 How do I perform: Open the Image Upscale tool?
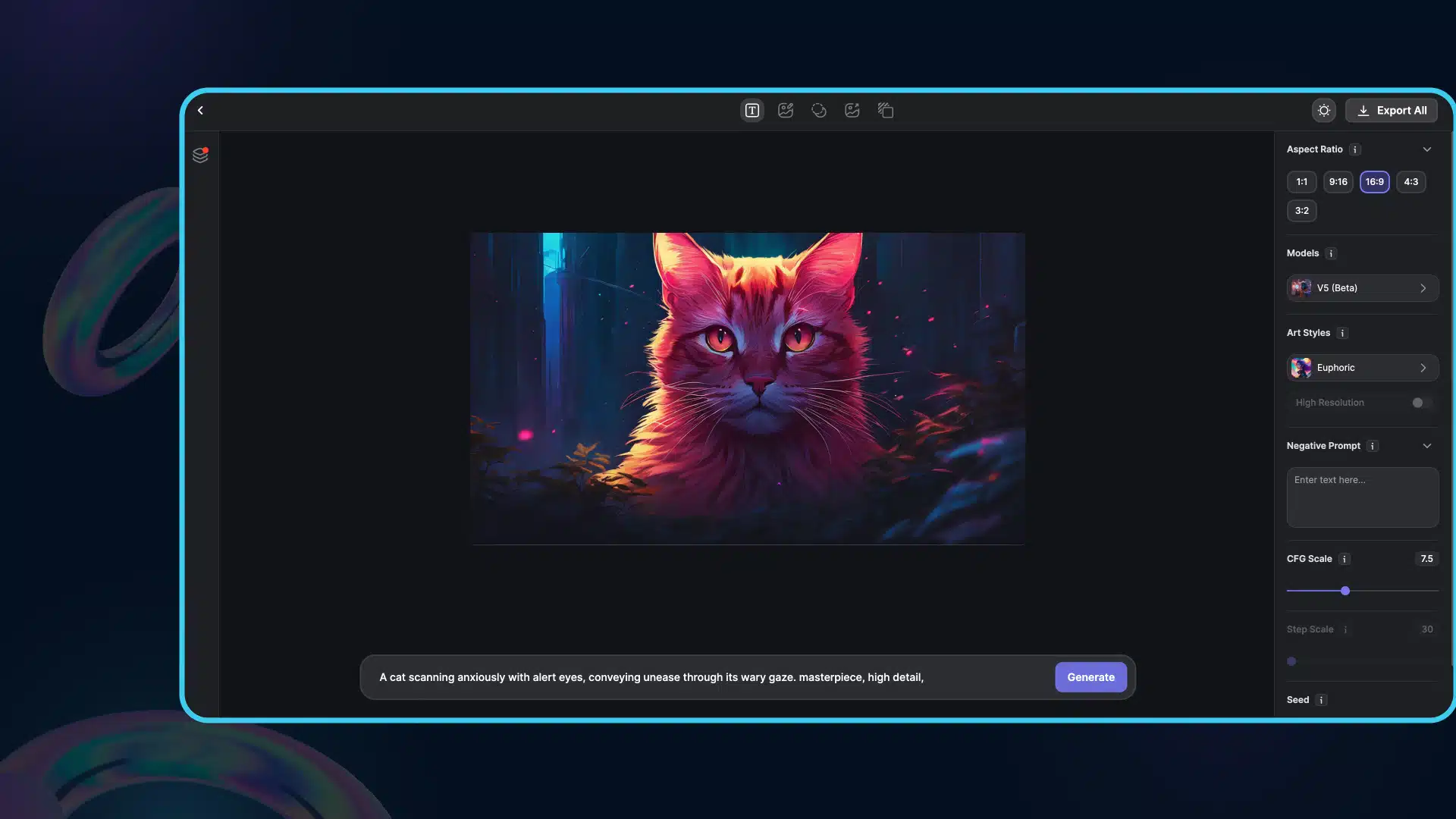click(852, 110)
